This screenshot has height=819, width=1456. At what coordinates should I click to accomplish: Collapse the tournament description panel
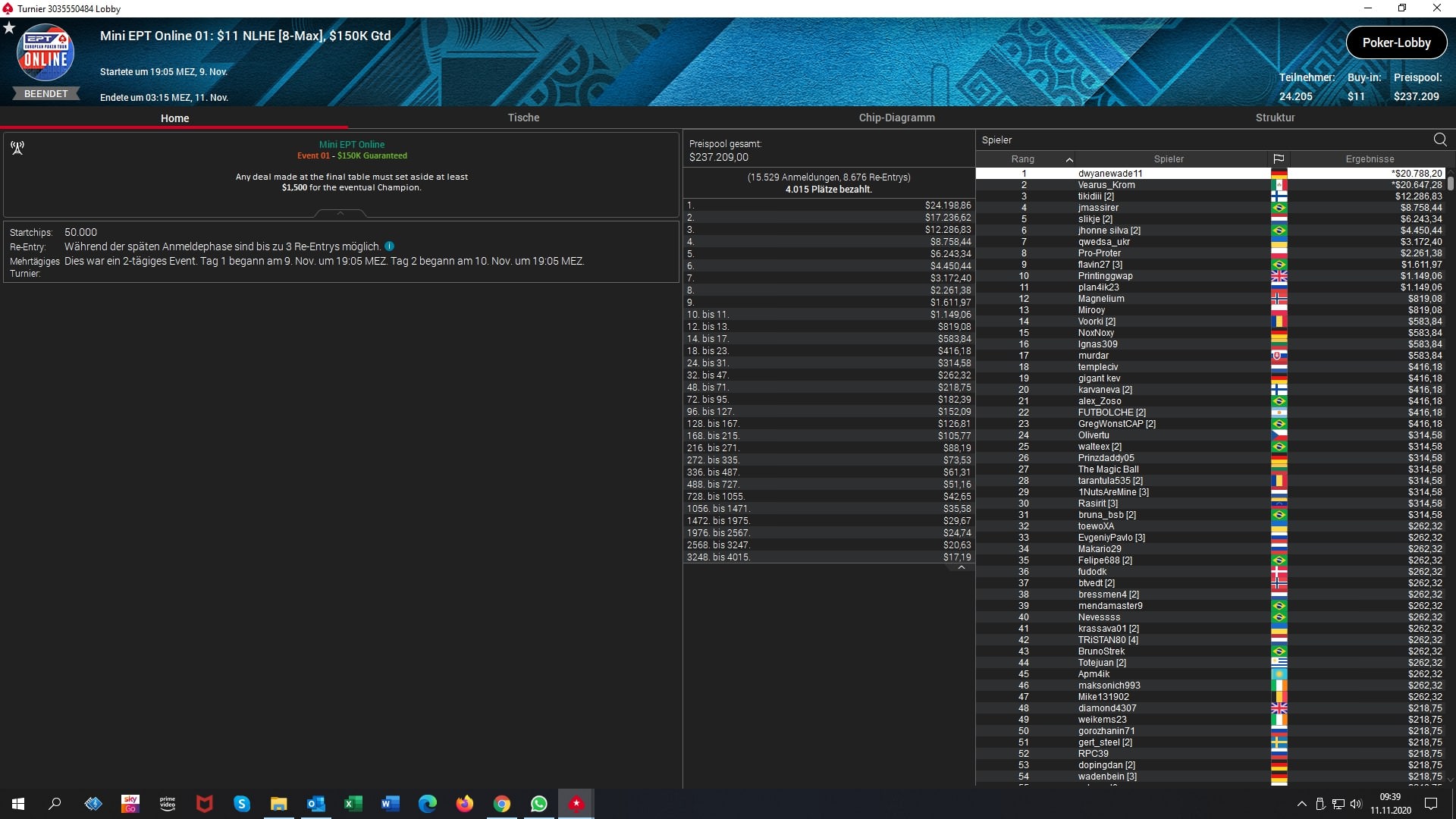click(340, 214)
